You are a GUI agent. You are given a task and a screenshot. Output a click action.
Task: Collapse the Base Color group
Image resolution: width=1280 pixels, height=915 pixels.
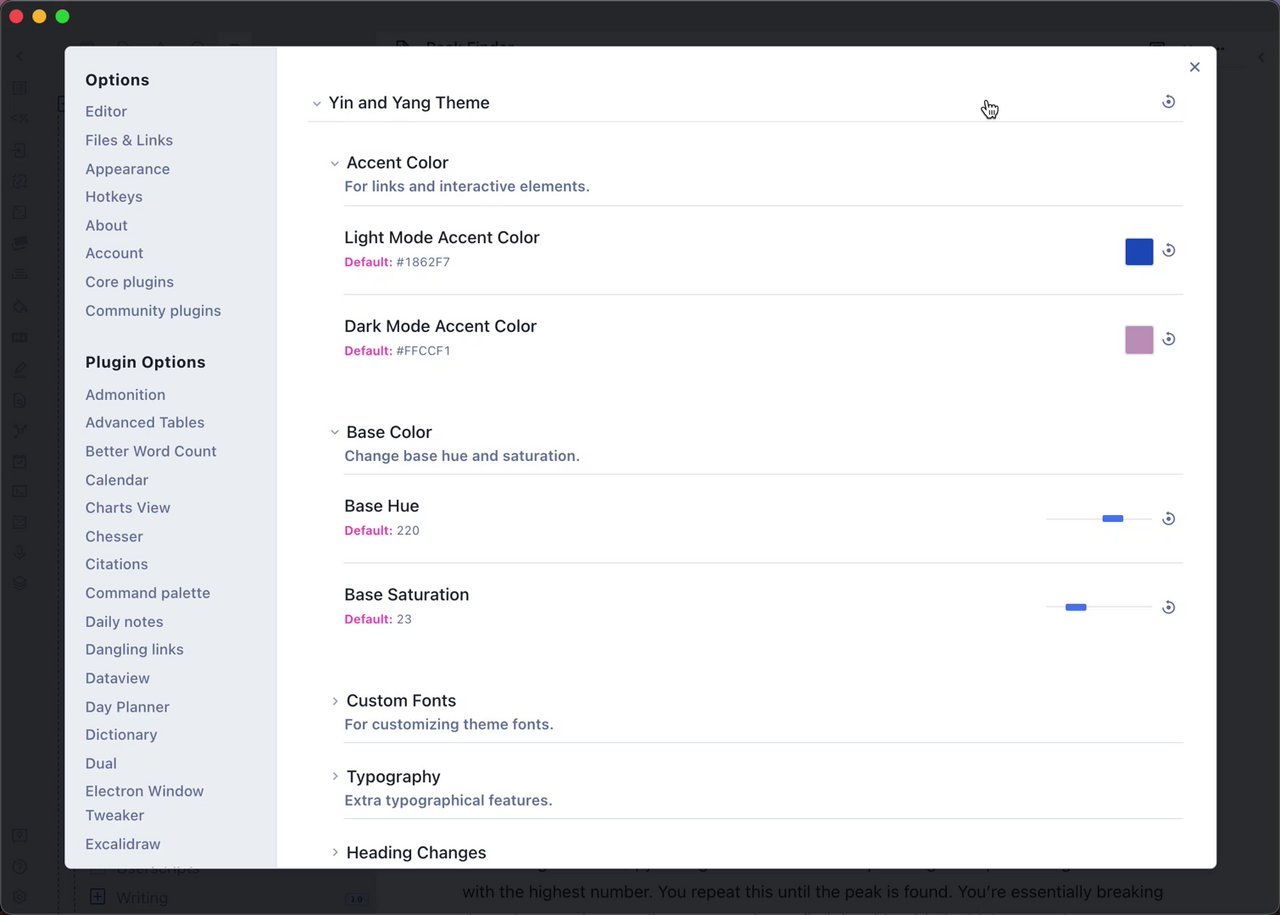pyautogui.click(x=335, y=432)
